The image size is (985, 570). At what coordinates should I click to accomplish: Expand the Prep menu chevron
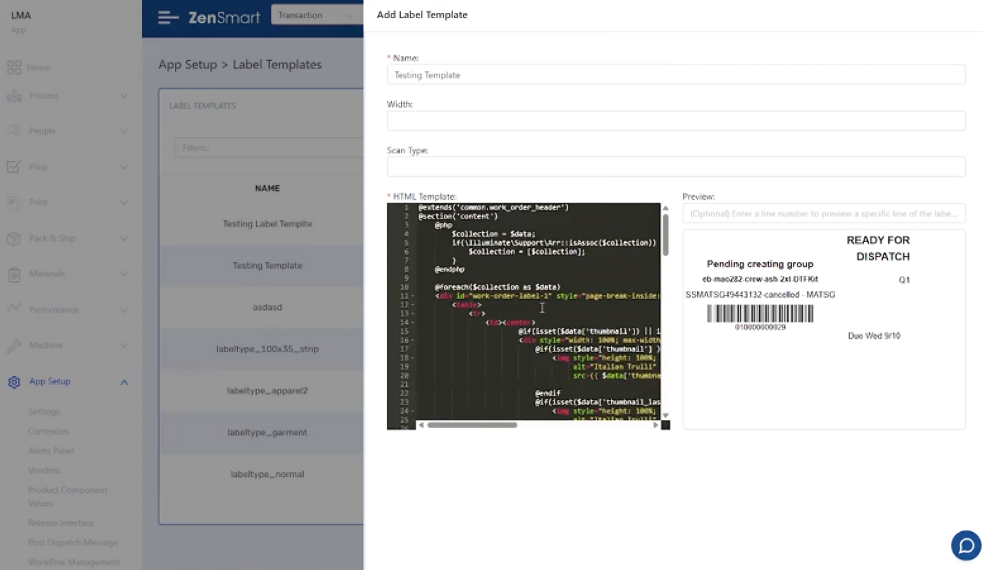[x=124, y=167]
